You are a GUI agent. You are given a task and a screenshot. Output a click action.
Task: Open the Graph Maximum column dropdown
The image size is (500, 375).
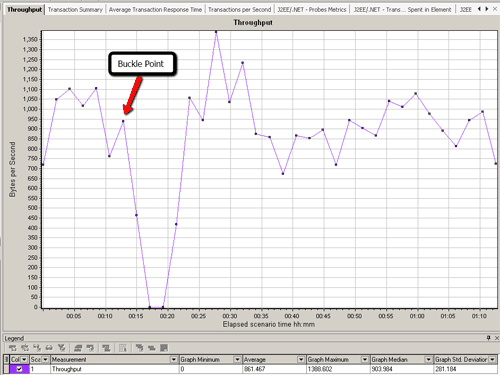point(365,360)
